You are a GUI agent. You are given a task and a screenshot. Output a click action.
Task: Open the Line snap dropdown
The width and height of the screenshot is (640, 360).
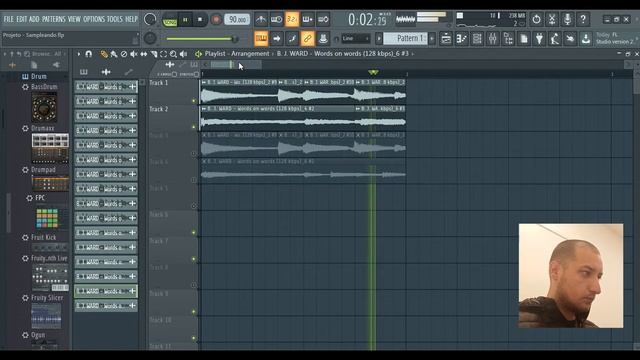(356, 39)
